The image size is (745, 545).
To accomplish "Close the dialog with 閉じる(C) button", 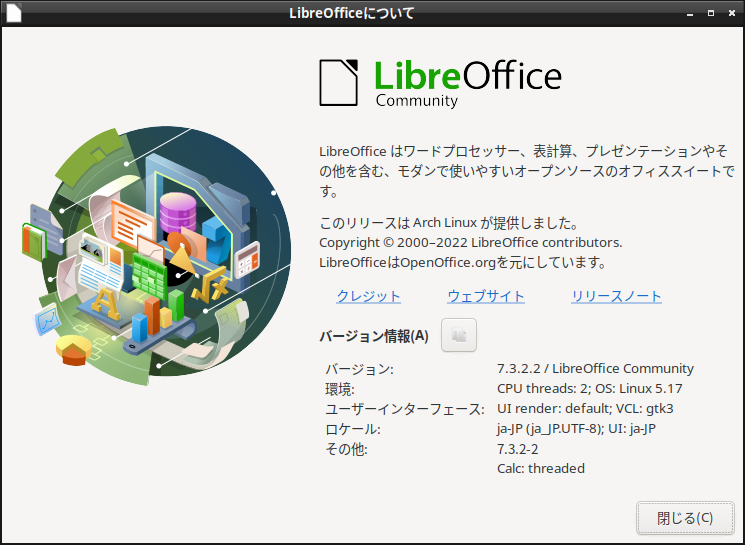I will click(x=685, y=517).
